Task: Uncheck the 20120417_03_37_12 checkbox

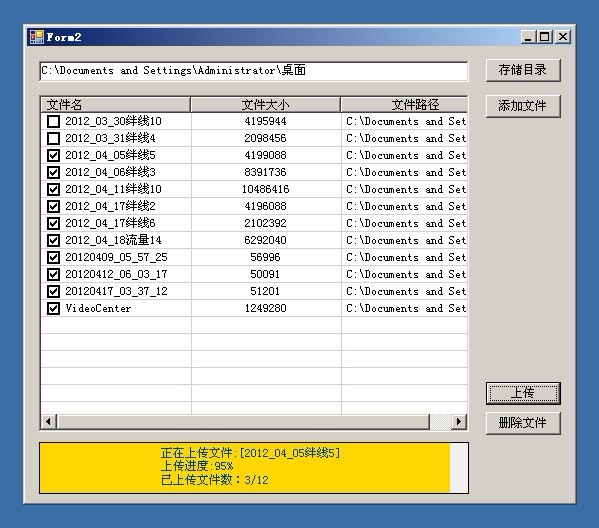Action: 53,292
